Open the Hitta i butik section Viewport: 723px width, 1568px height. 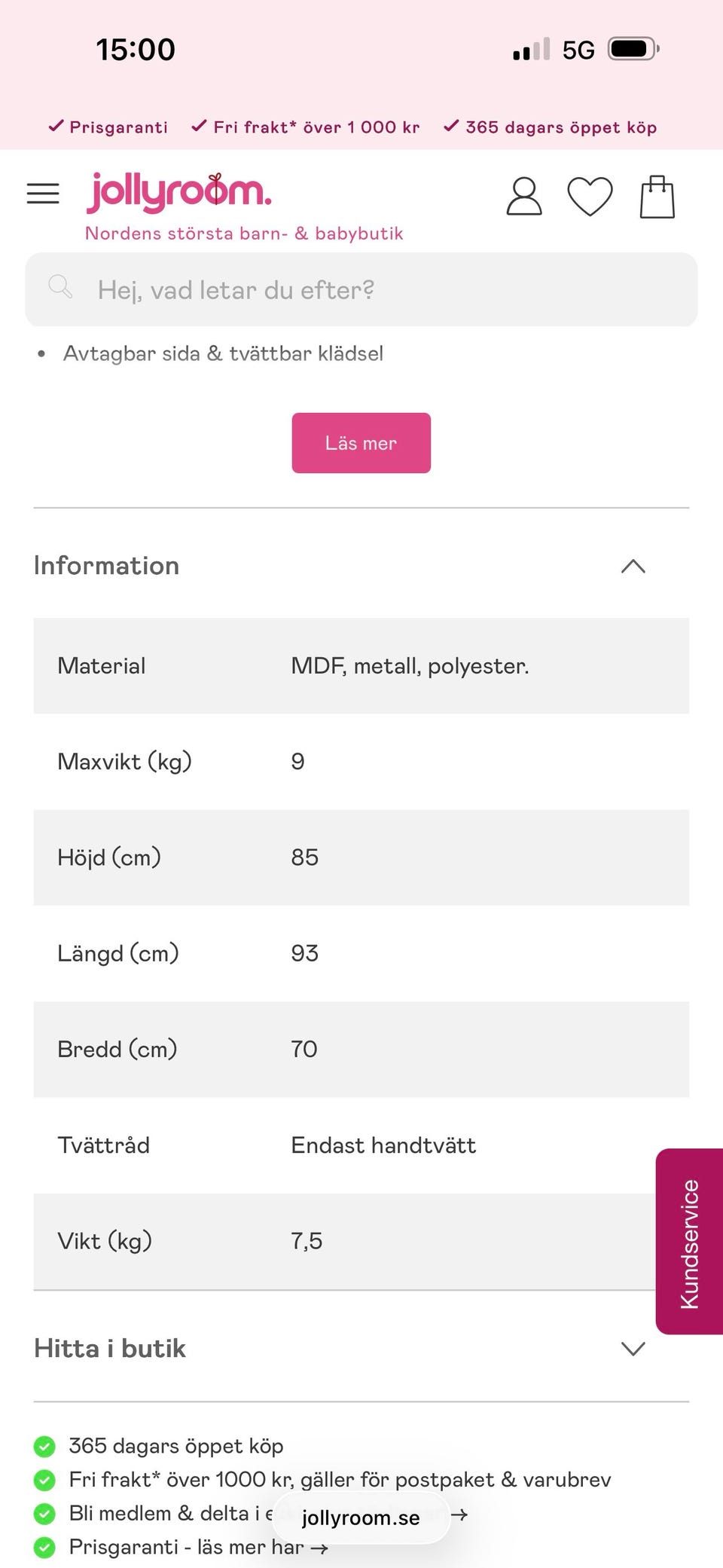110,1348
